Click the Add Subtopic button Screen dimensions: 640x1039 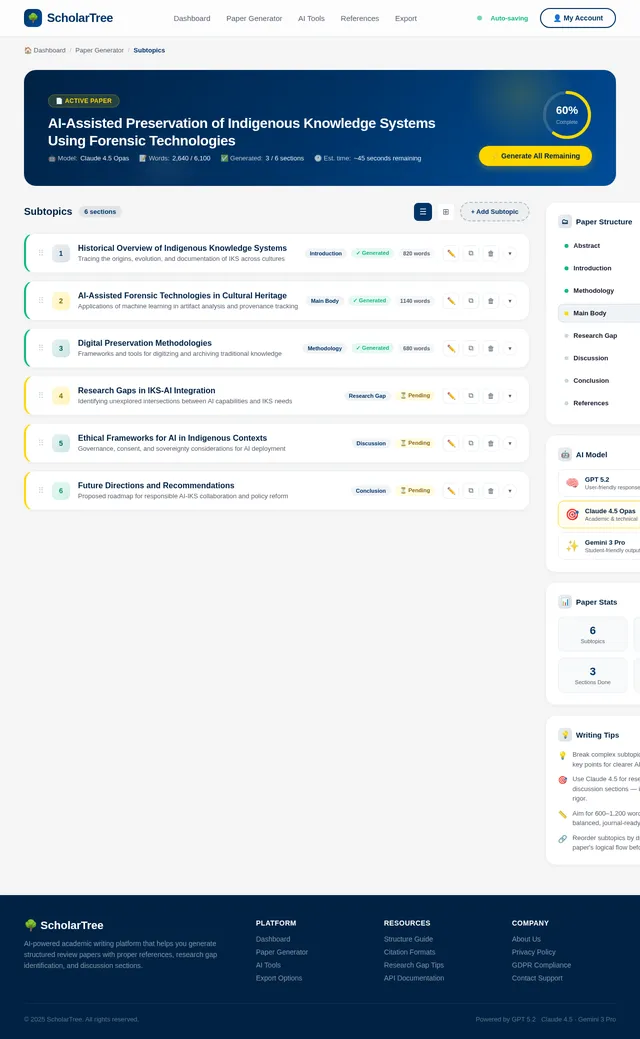tap(494, 212)
